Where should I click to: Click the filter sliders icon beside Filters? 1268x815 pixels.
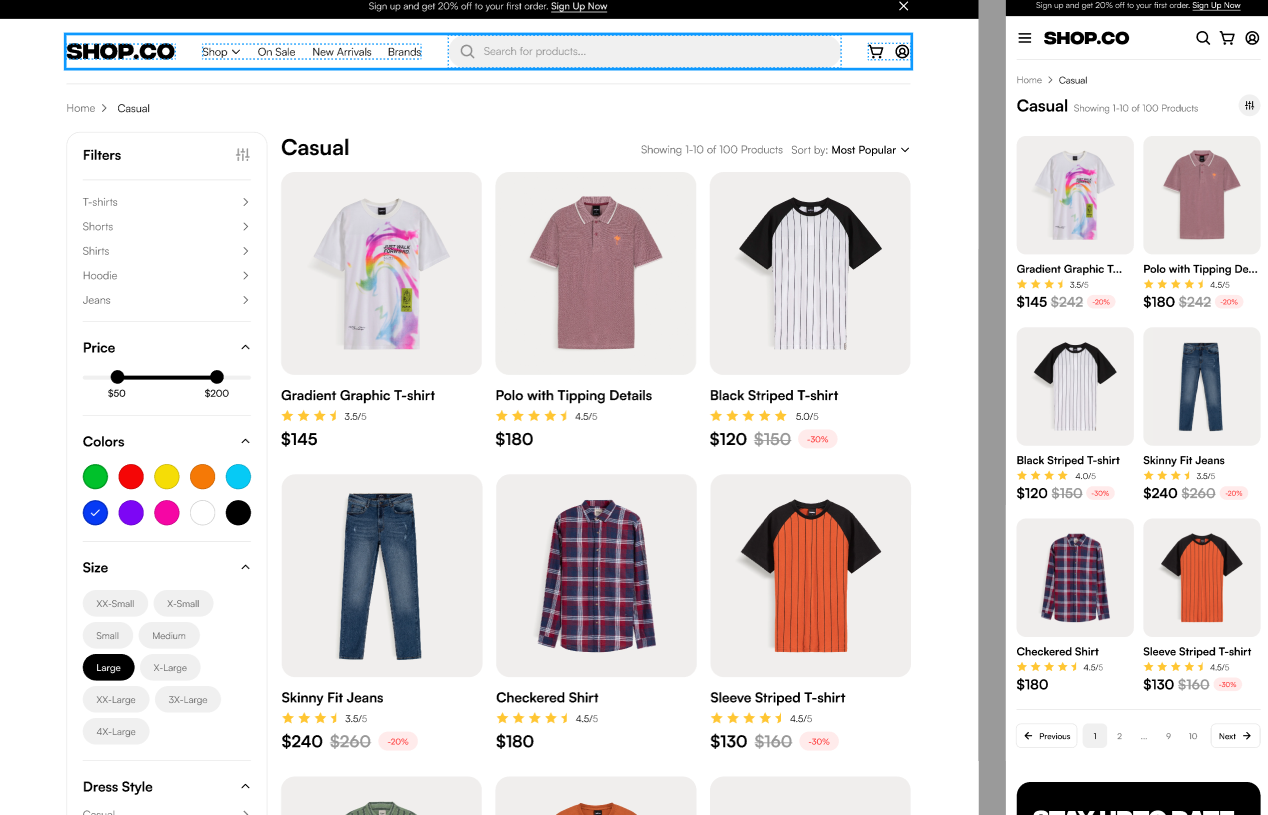[242, 155]
